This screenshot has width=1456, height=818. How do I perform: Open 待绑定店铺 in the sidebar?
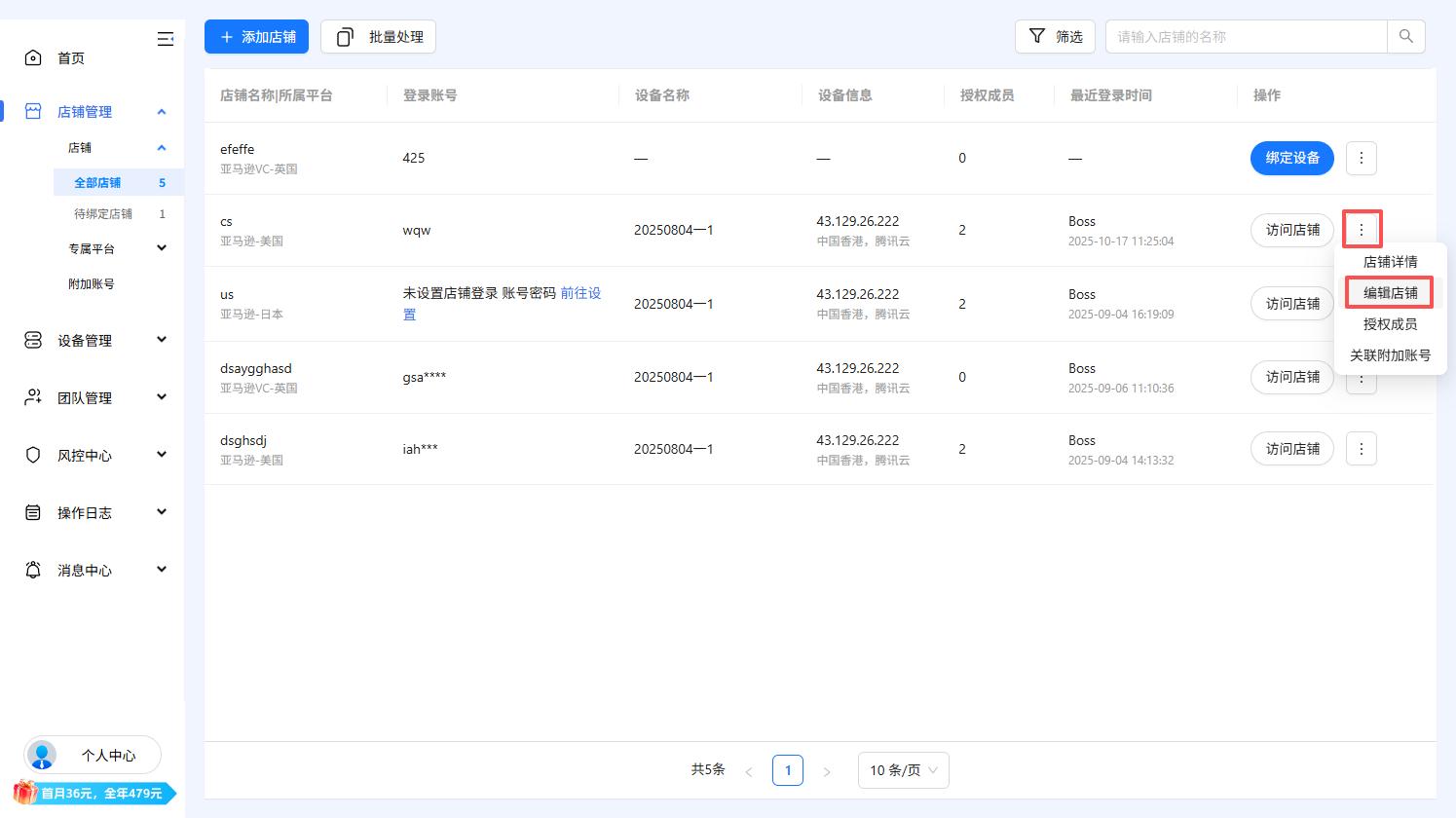[103, 214]
